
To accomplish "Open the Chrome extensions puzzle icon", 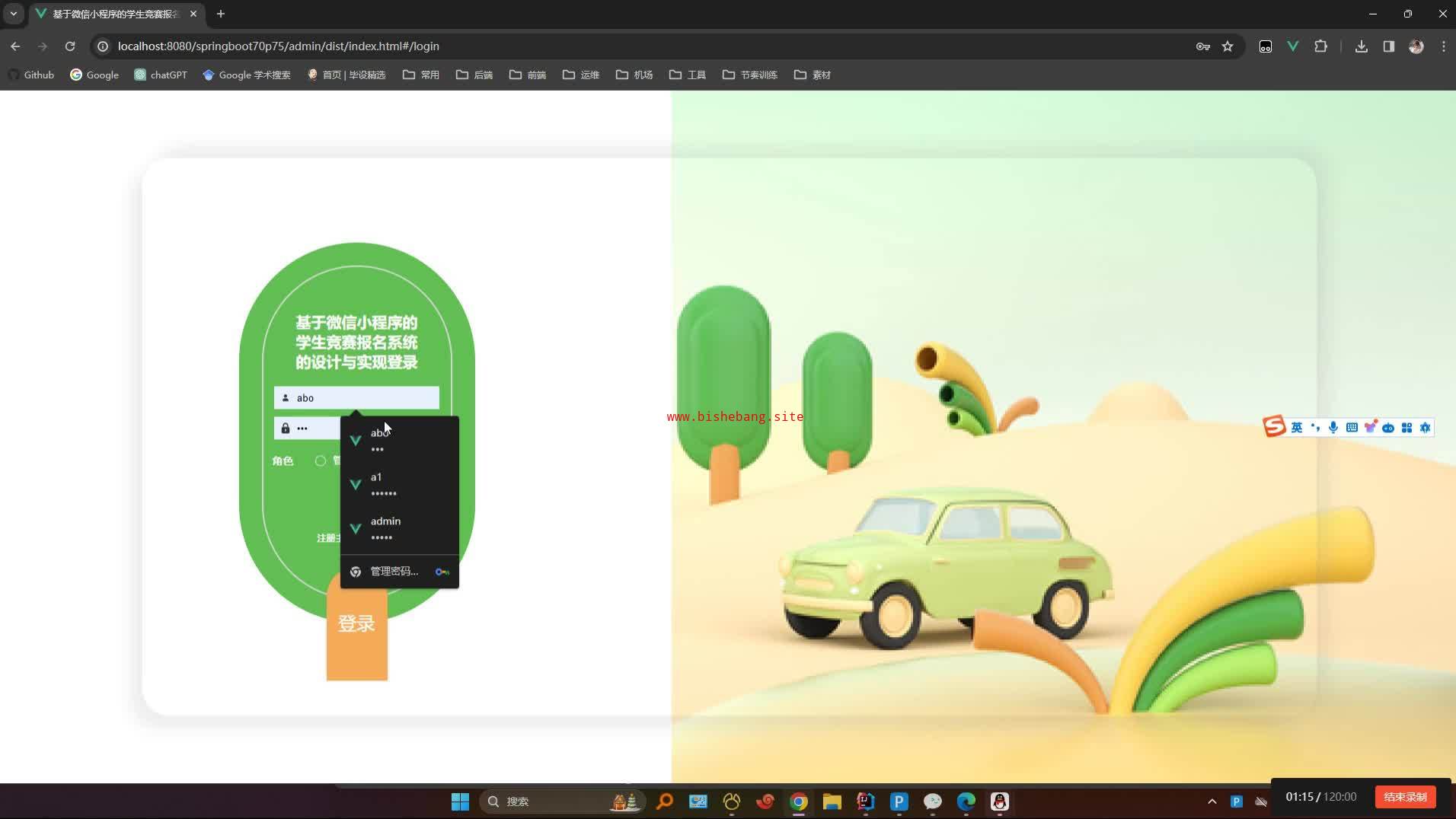I will point(1320,46).
